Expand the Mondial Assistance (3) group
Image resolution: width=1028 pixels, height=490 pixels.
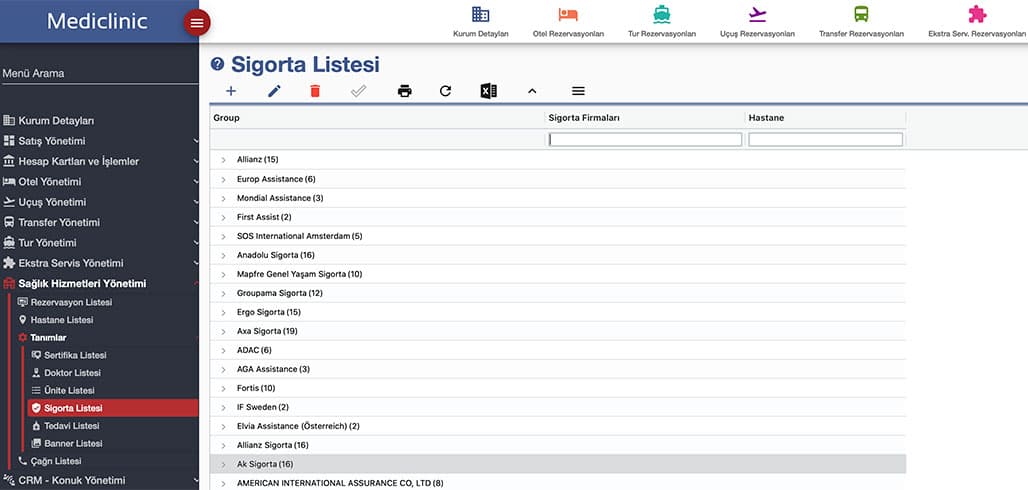223,198
